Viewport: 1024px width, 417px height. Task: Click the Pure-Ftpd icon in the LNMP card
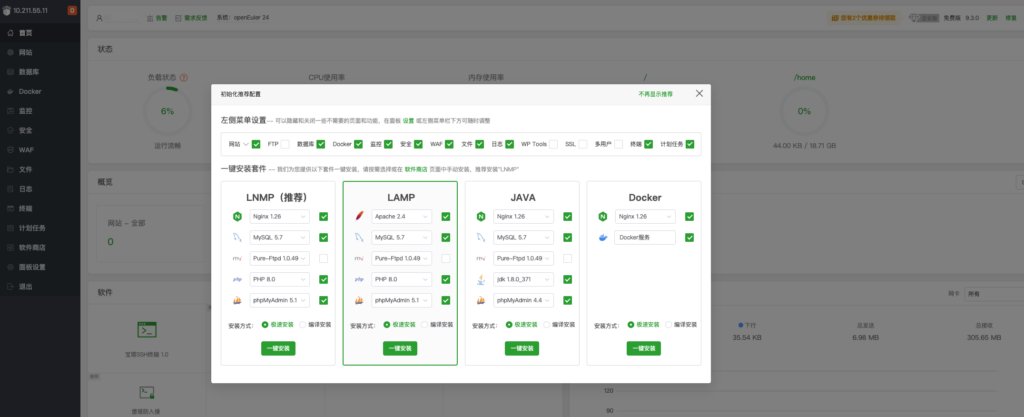tap(237, 258)
